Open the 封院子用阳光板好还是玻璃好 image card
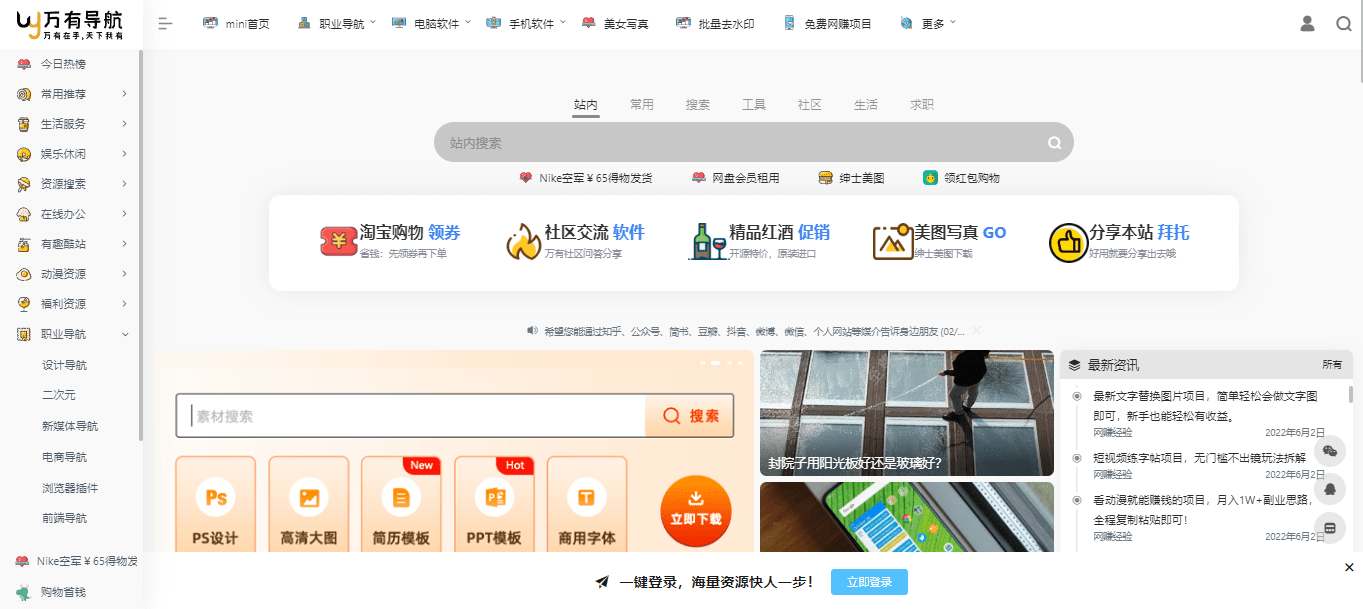The width and height of the screenshot is (1363, 609). (x=907, y=413)
